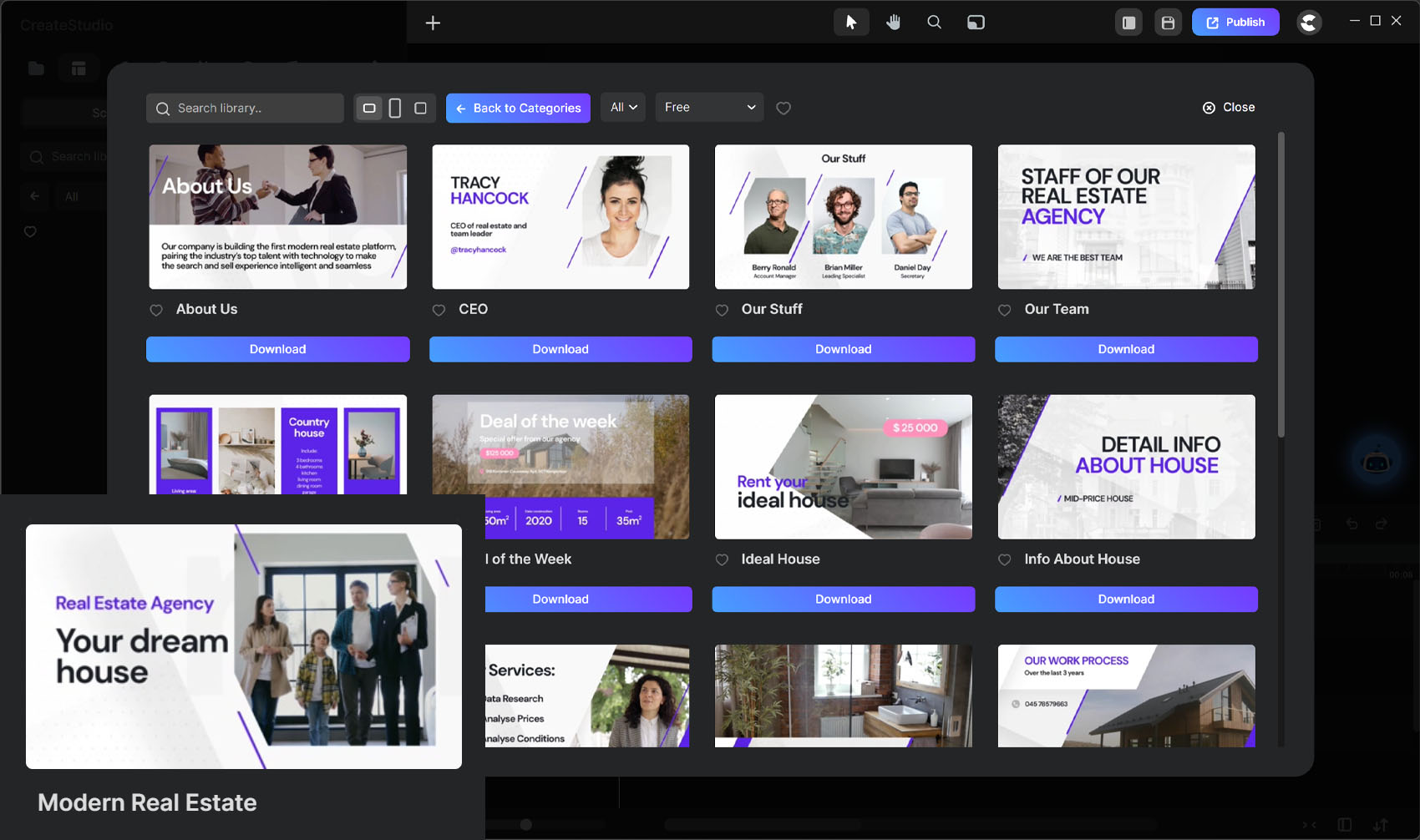Screen dimensions: 1420x840
Task: Click the zoom magnifier tool
Action: pos(934,23)
